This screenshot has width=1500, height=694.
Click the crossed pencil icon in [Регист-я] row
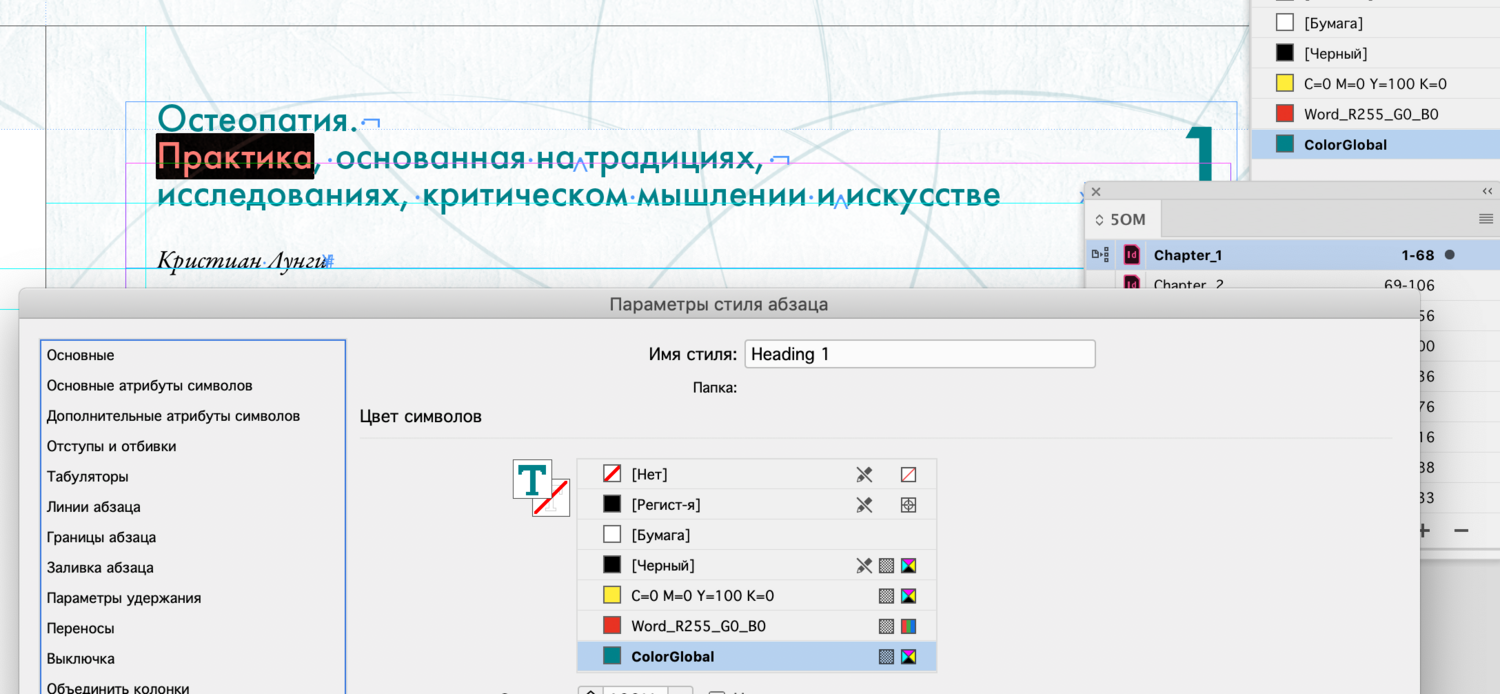[864, 505]
